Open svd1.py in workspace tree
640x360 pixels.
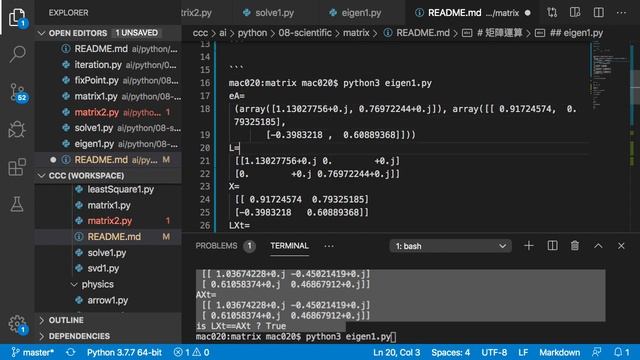coord(108,268)
